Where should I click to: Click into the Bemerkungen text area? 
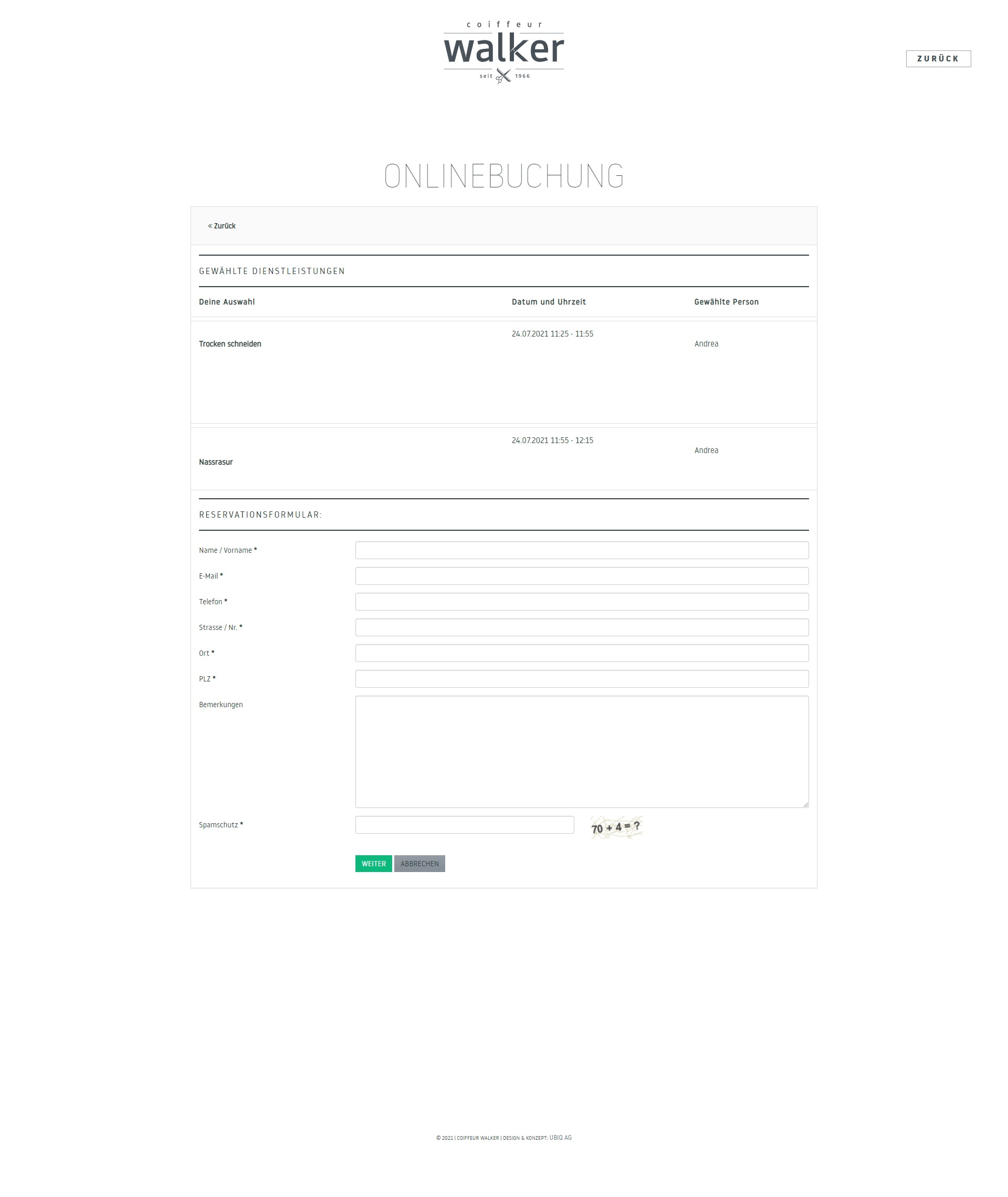(x=582, y=751)
